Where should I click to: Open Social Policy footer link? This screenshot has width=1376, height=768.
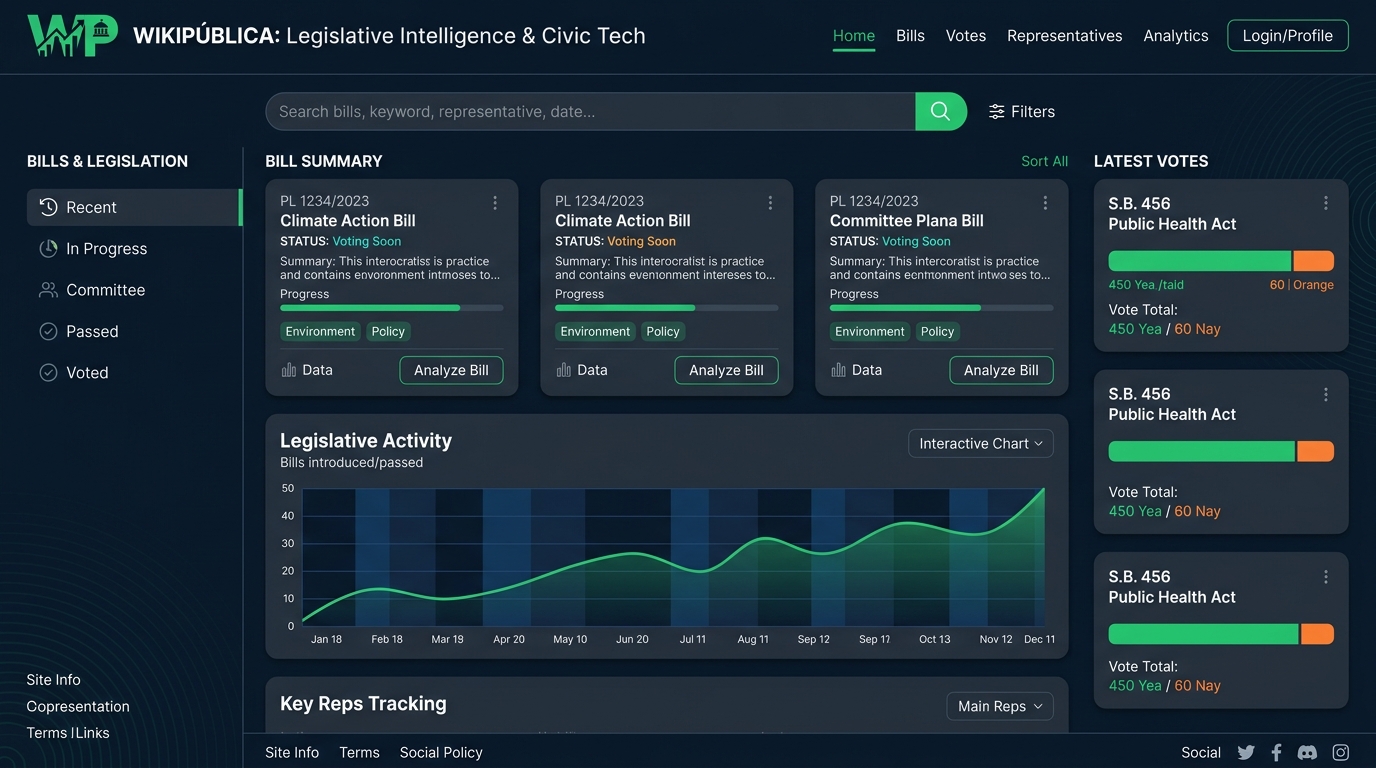pyautogui.click(x=441, y=753)
